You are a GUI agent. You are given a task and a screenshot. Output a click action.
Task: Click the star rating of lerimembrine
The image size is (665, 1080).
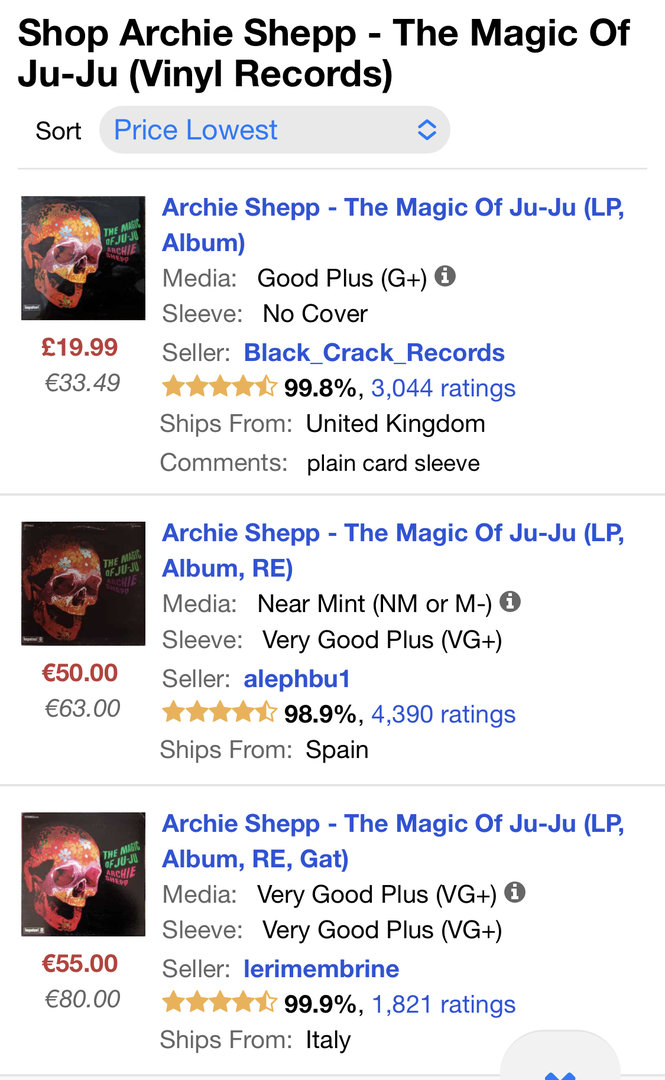point(219,1004)
